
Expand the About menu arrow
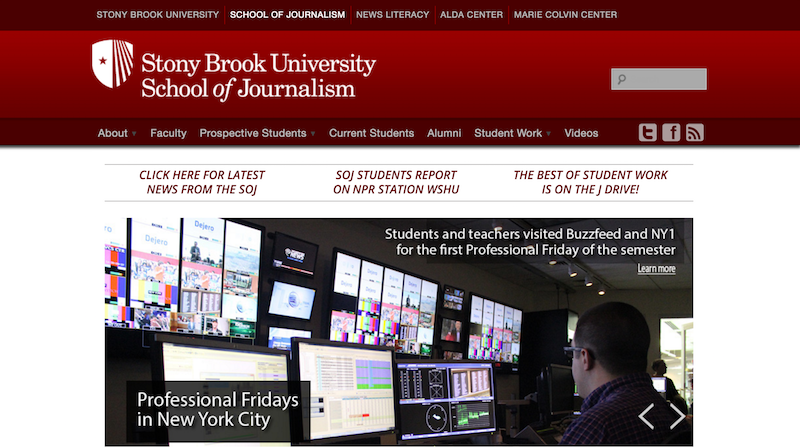[x=134, y=134]
